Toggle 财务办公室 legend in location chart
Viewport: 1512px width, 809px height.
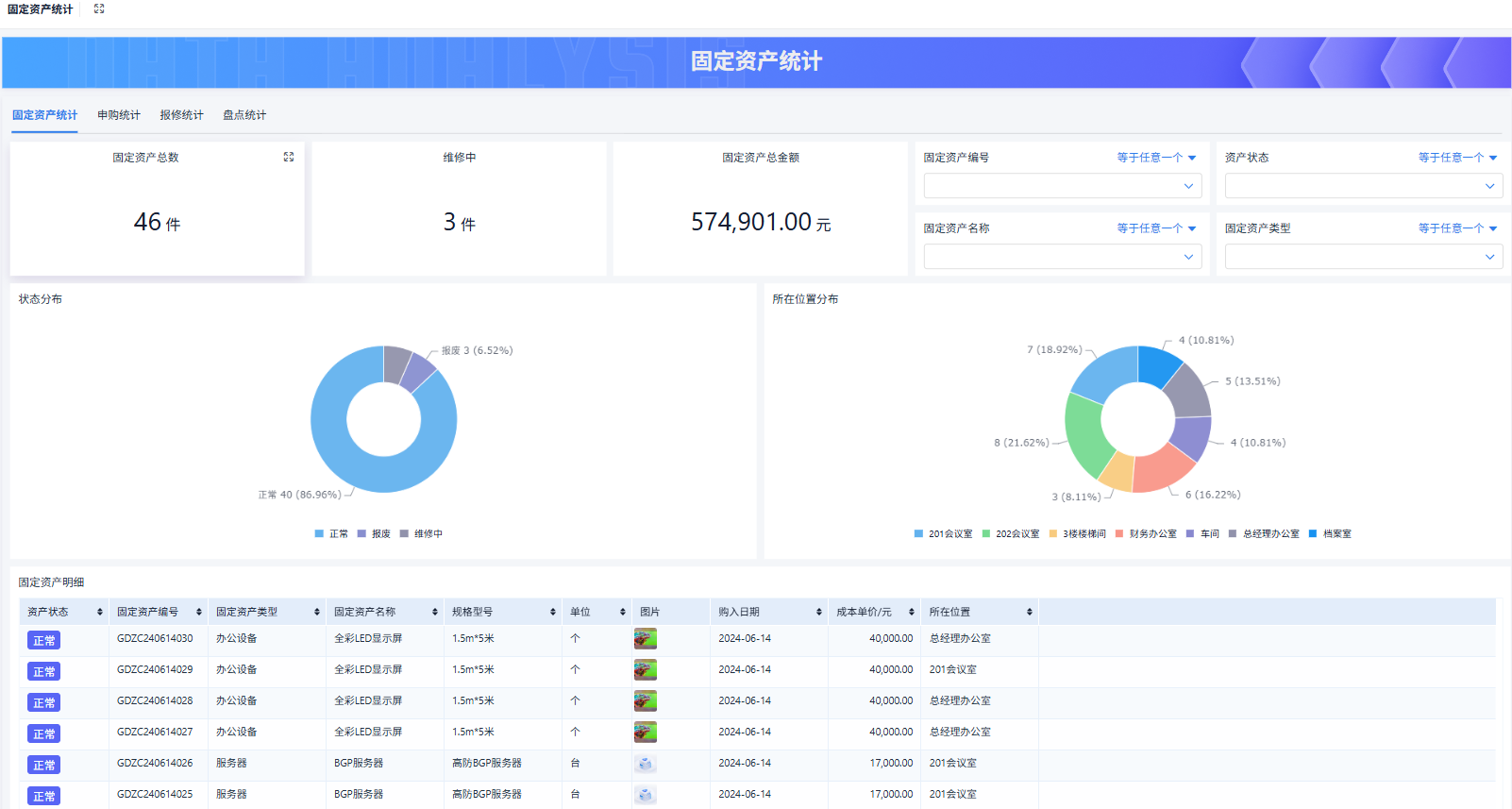(1146, 533)
